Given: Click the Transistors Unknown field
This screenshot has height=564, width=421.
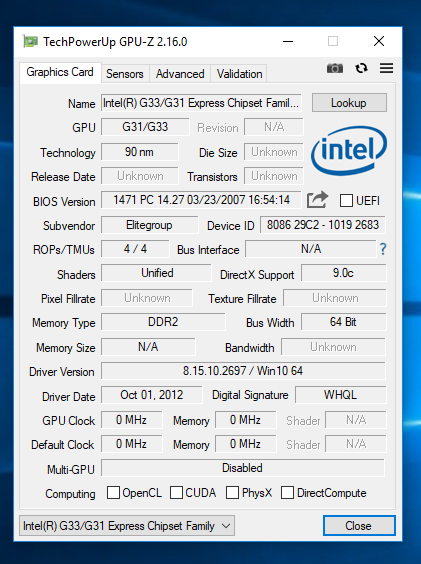Looking at the screenshot, I should (x=274, y=176).
